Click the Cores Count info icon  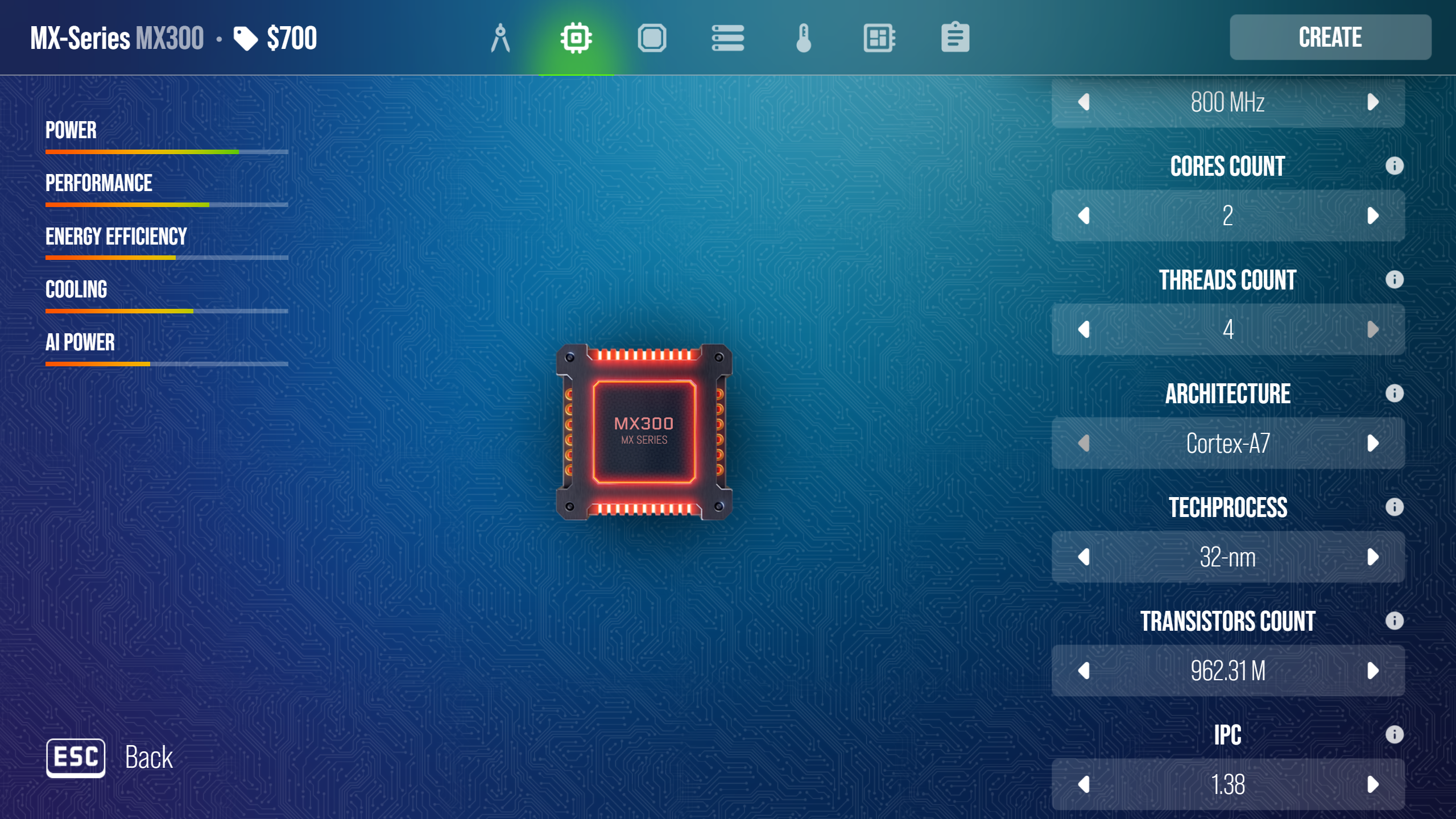click(x=1394, y=166)
